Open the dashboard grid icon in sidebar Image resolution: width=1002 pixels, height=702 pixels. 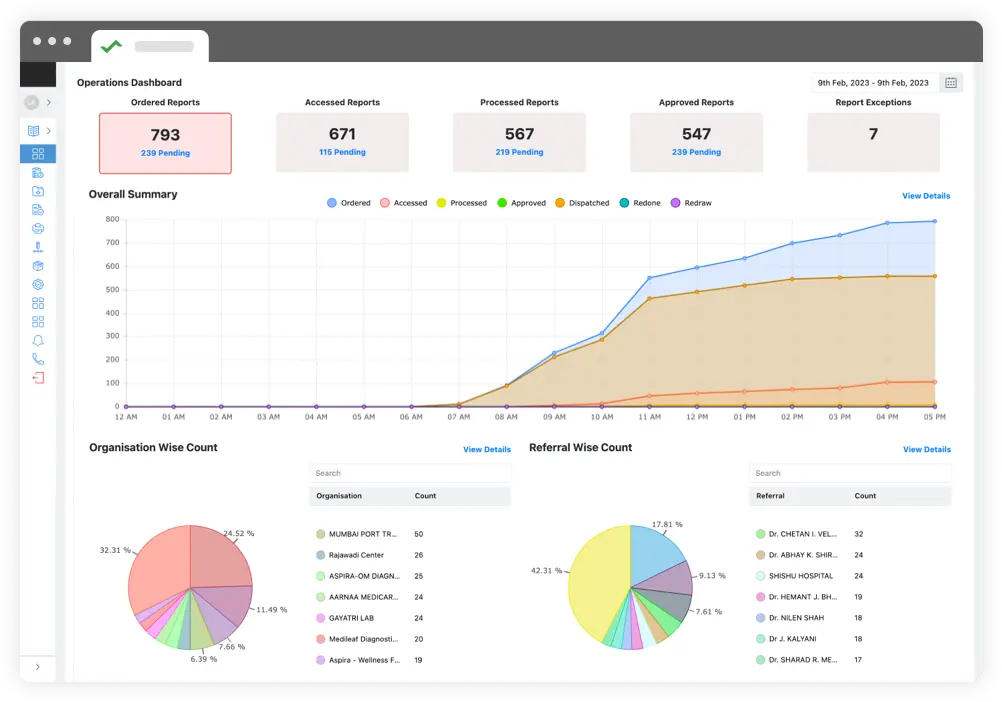click(x=39, y=154)
